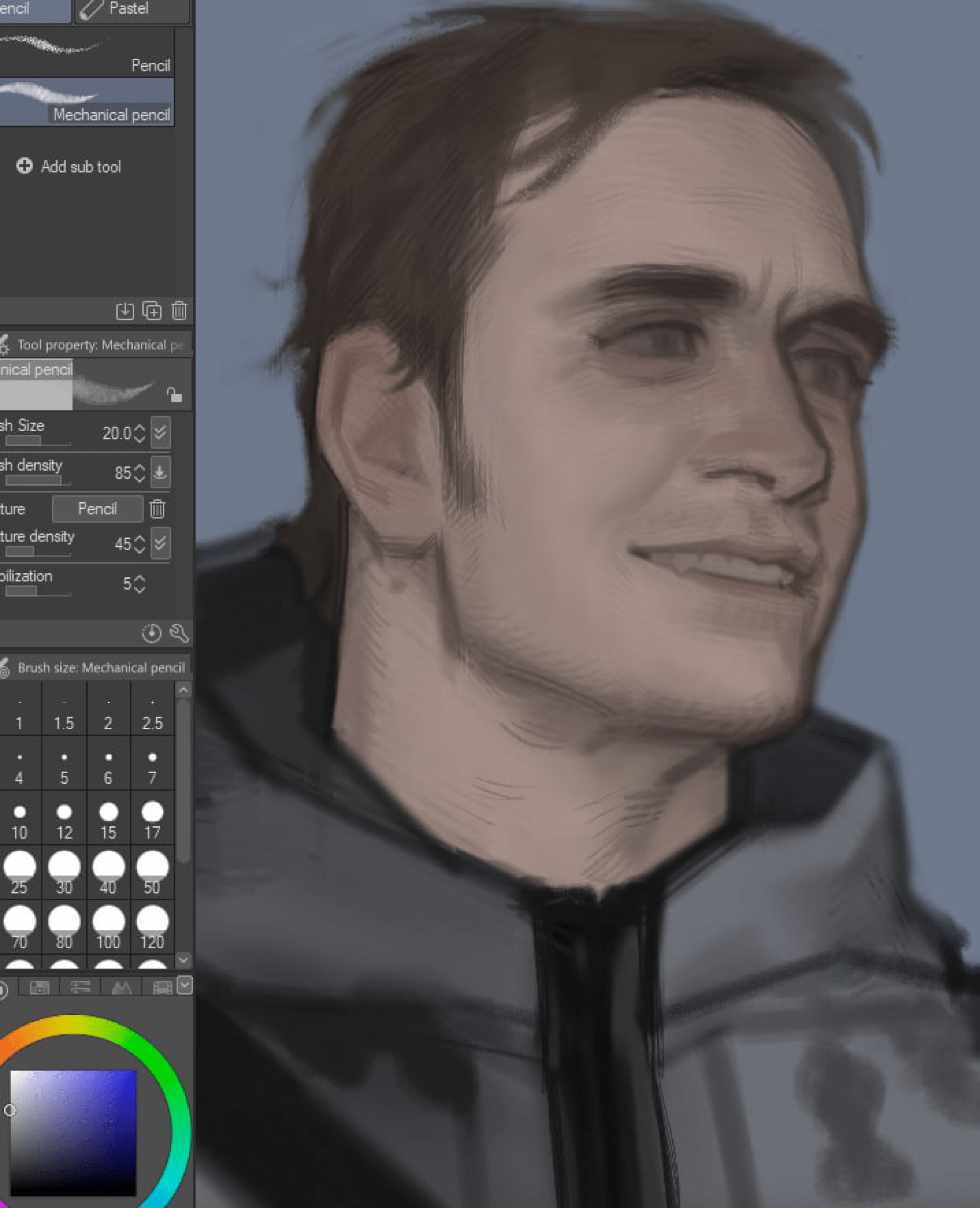This screenshot has height=1208, width=980.
Task: Toggle the sub tool lock icon
Action: click(x=175, y=395)
